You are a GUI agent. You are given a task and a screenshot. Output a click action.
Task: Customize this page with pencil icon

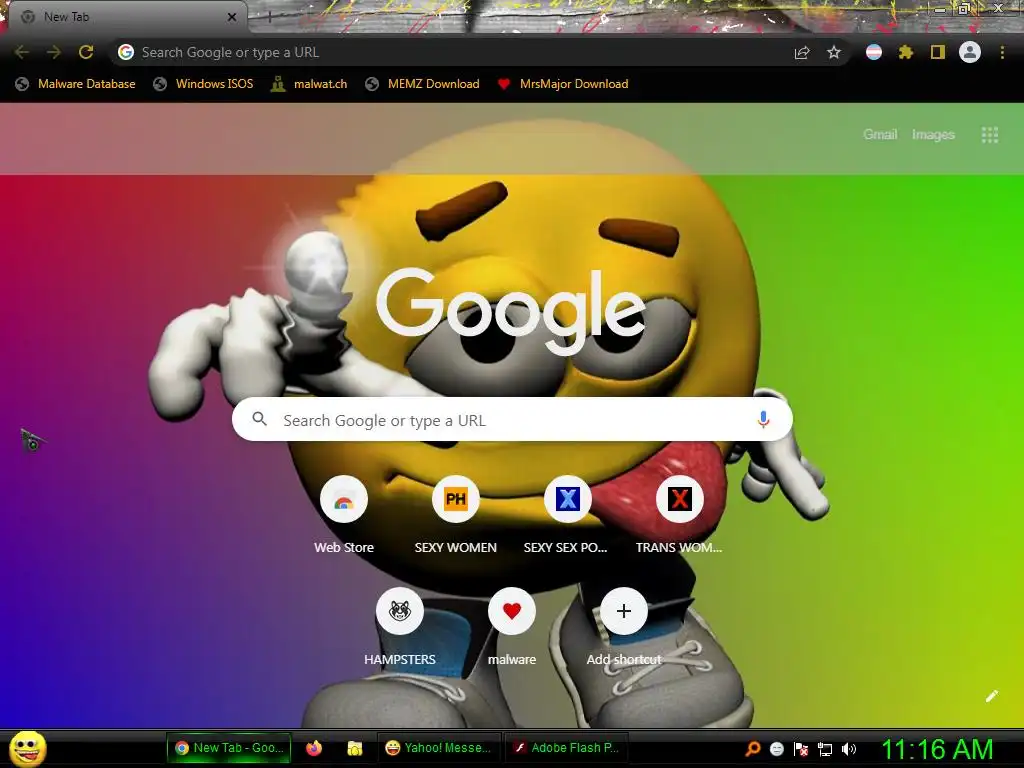point(991,696)
